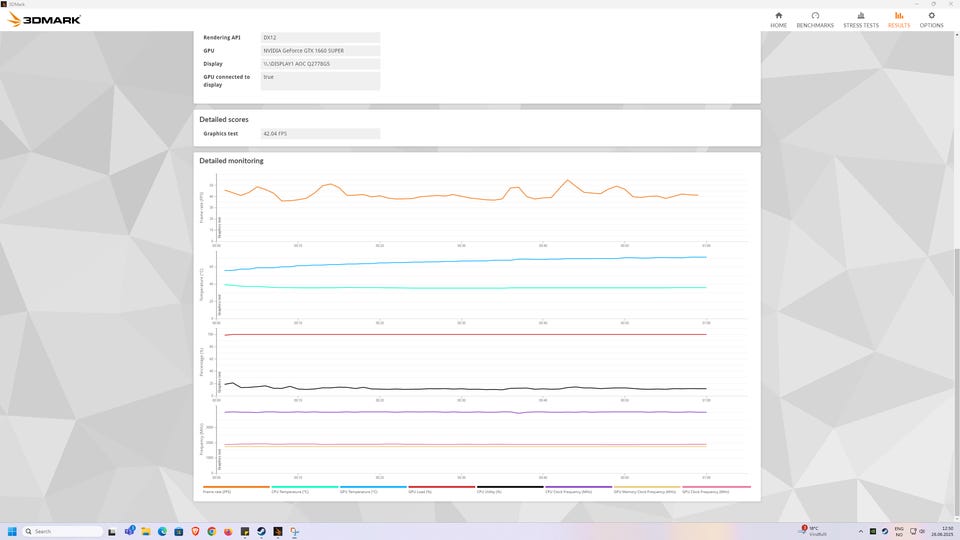
Task: Click the Graphics test FPS score
Action: click(320, 133)
